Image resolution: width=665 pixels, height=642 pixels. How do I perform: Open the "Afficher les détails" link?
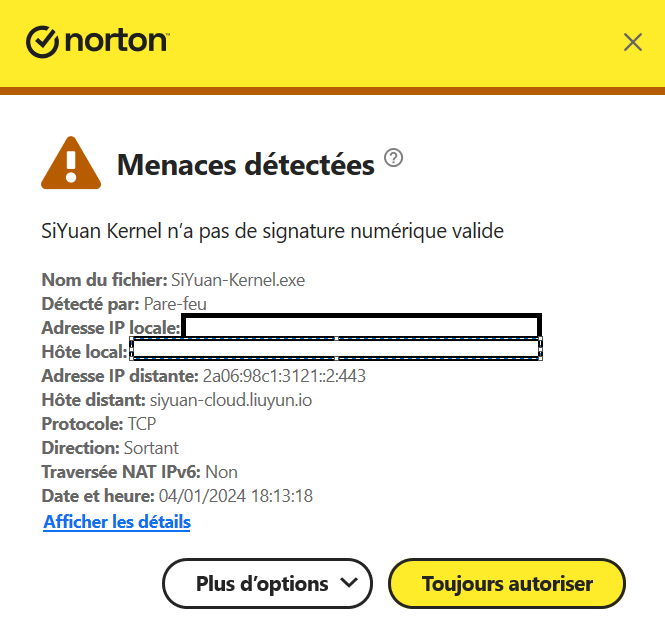(x=117, y=522)
